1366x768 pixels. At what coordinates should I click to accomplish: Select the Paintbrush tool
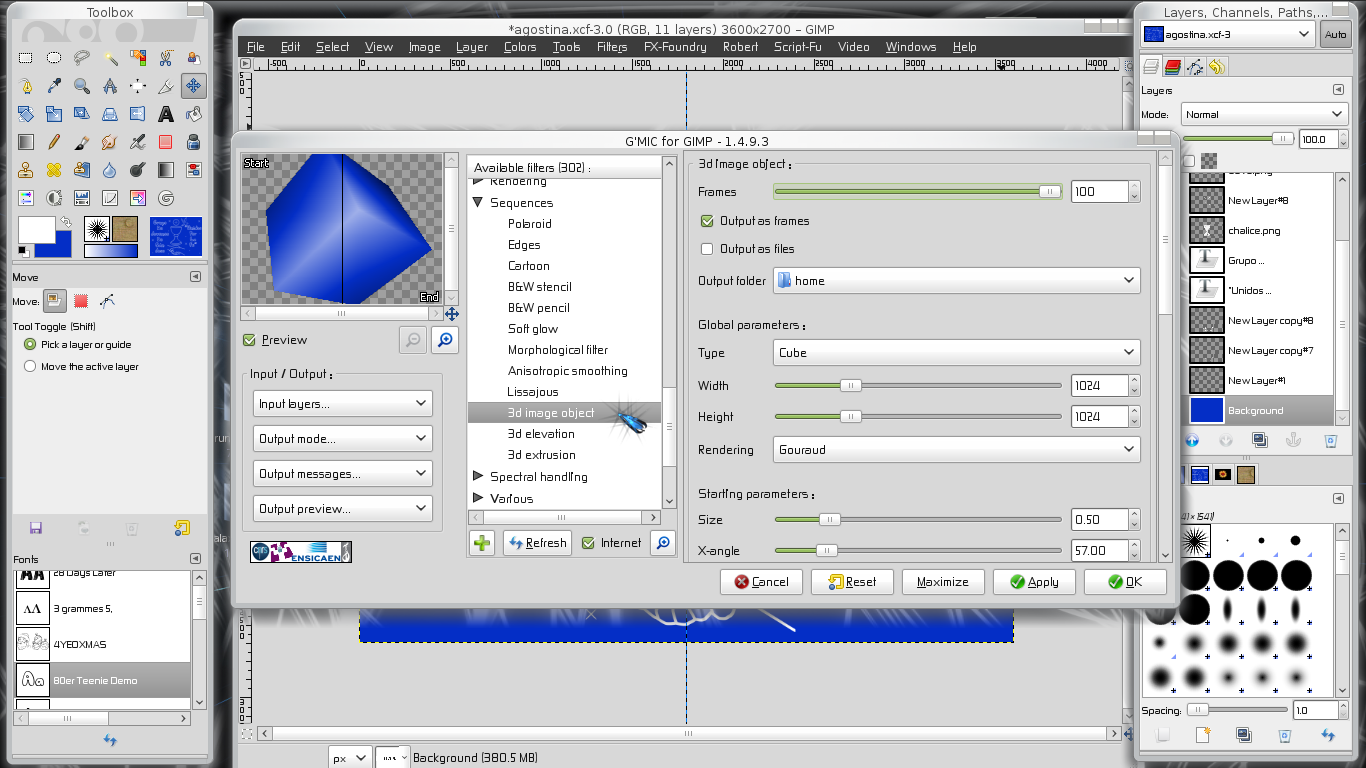(82, 142)
